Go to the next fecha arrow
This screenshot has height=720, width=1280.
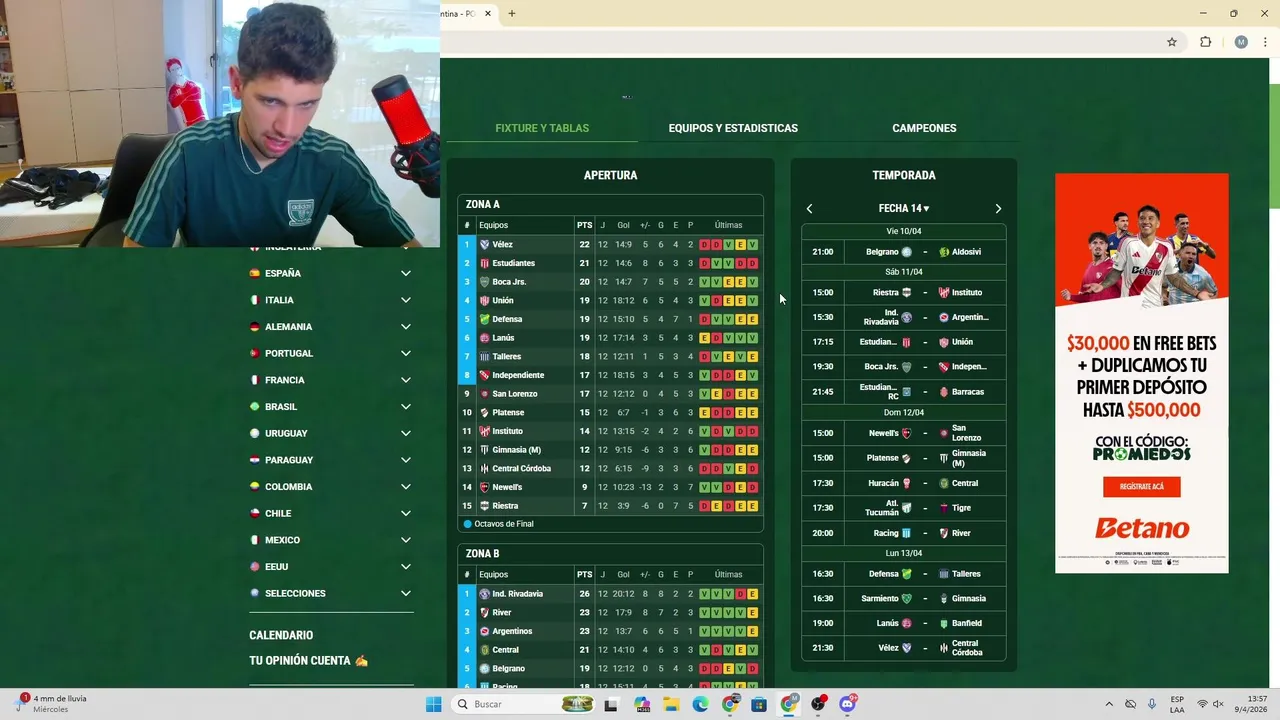(998, 209)
